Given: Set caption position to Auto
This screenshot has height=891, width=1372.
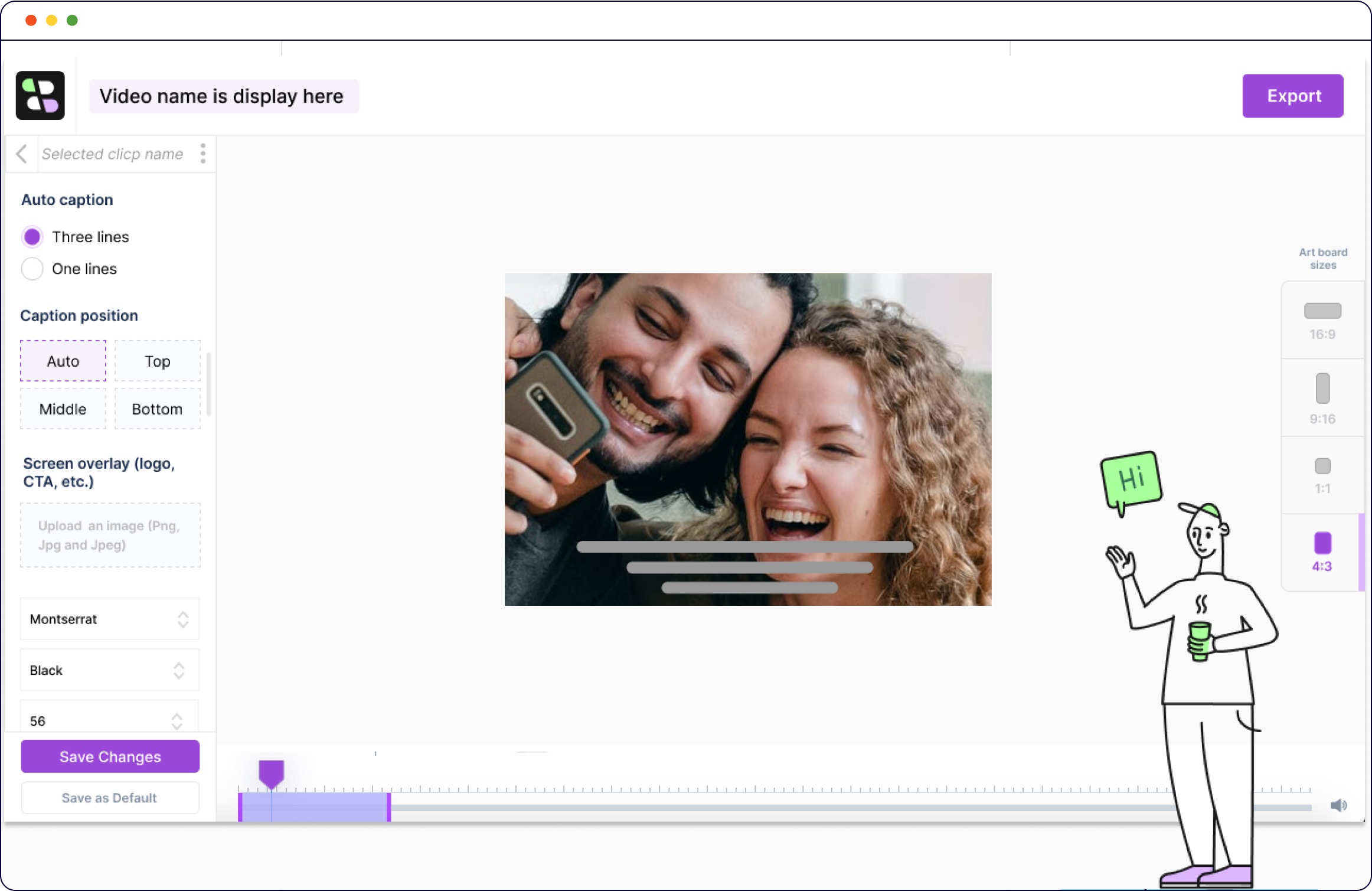Looking at the screenshot, I should (63, 361).
